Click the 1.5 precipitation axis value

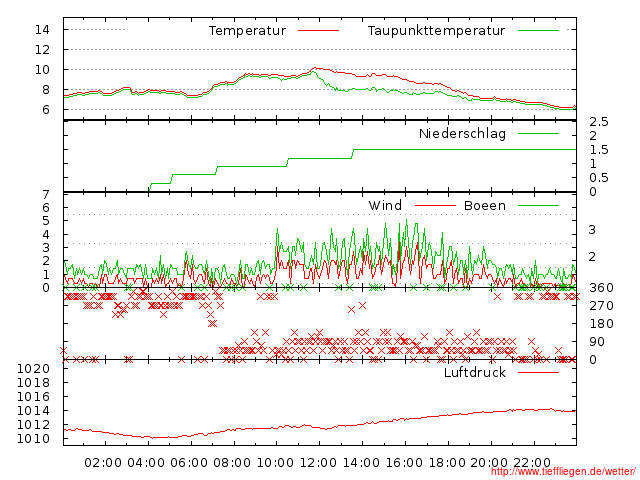click(599, 150)
